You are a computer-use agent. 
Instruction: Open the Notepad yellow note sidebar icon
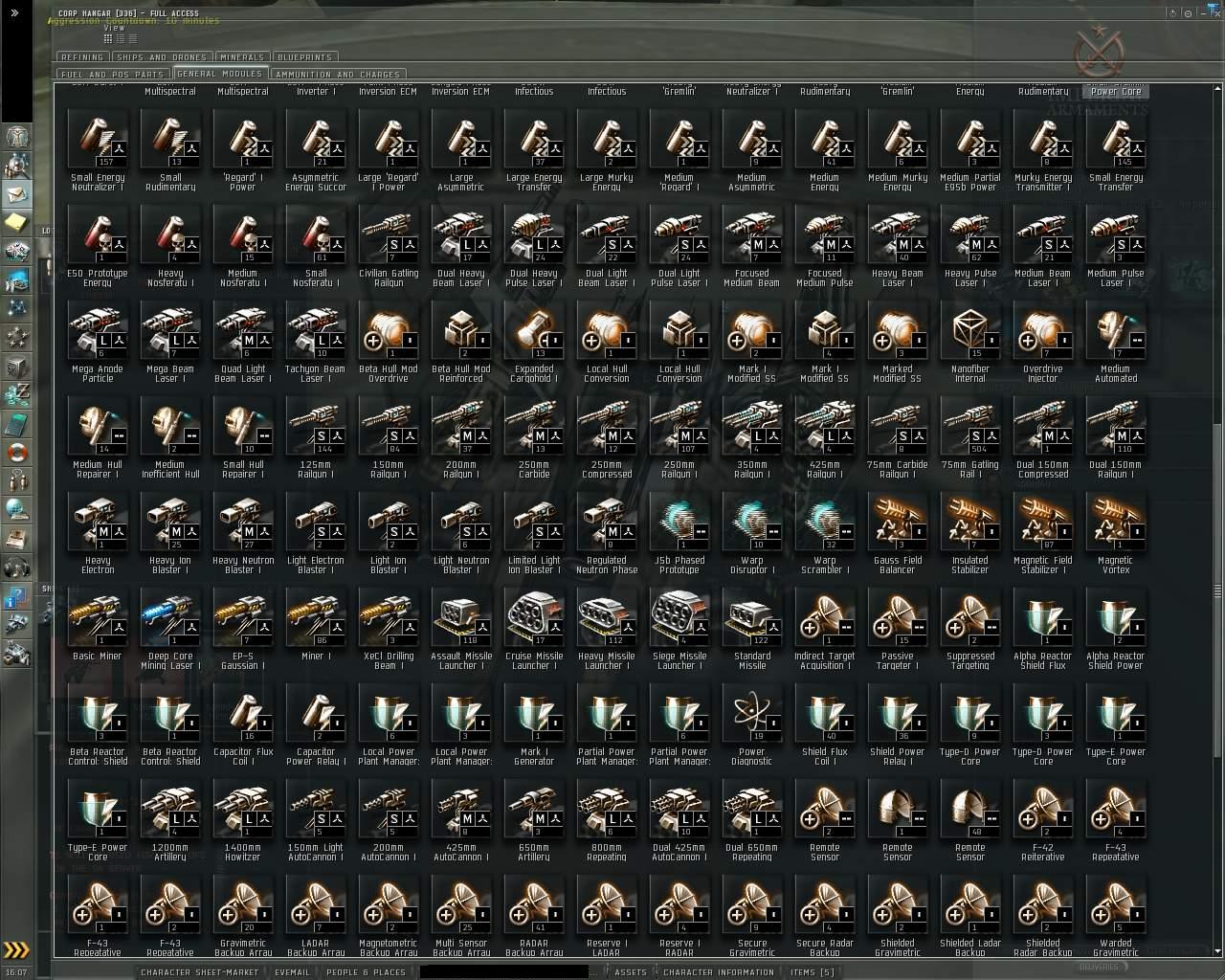pos(16,222)
